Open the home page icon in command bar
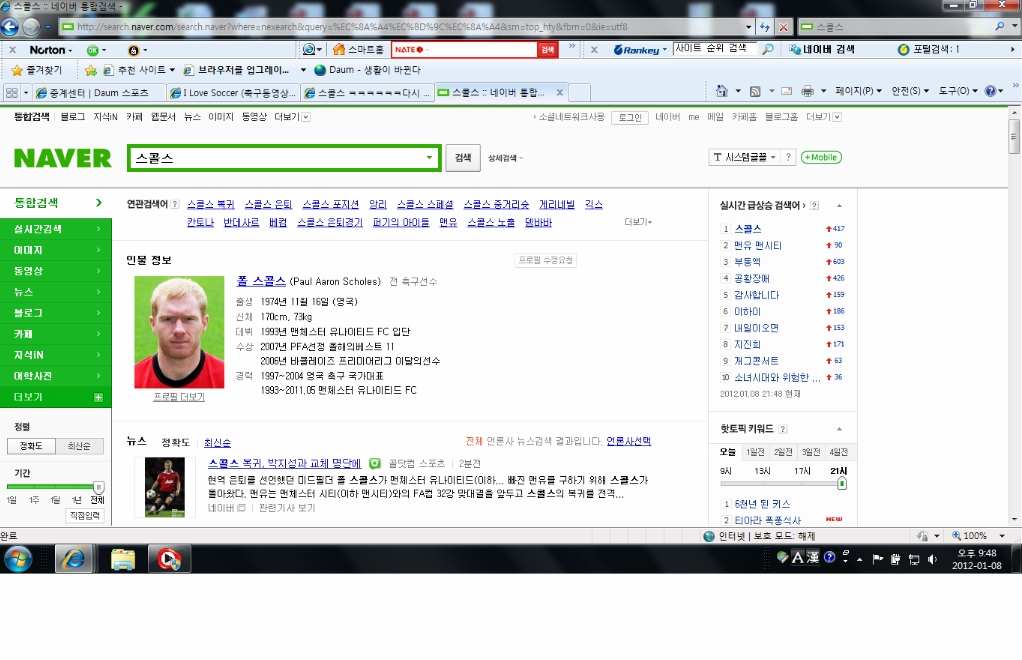 click(x=722, y=91)
